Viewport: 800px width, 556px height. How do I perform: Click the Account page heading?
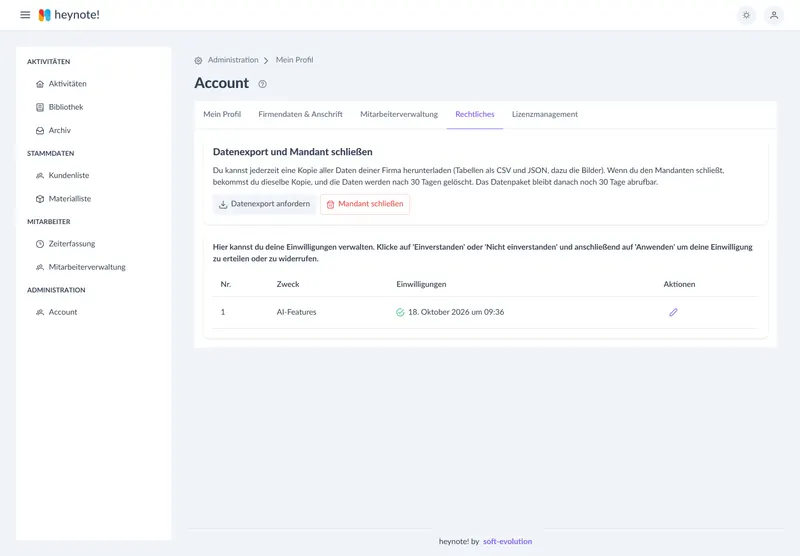pyautogui.click(x=221, y=83)
